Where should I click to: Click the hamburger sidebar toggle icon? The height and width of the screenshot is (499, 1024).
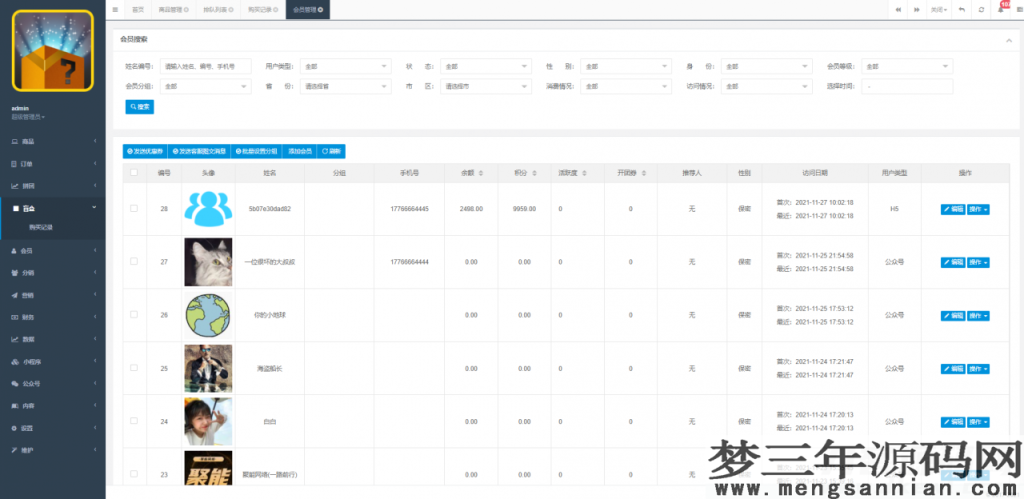click(116, 9)
